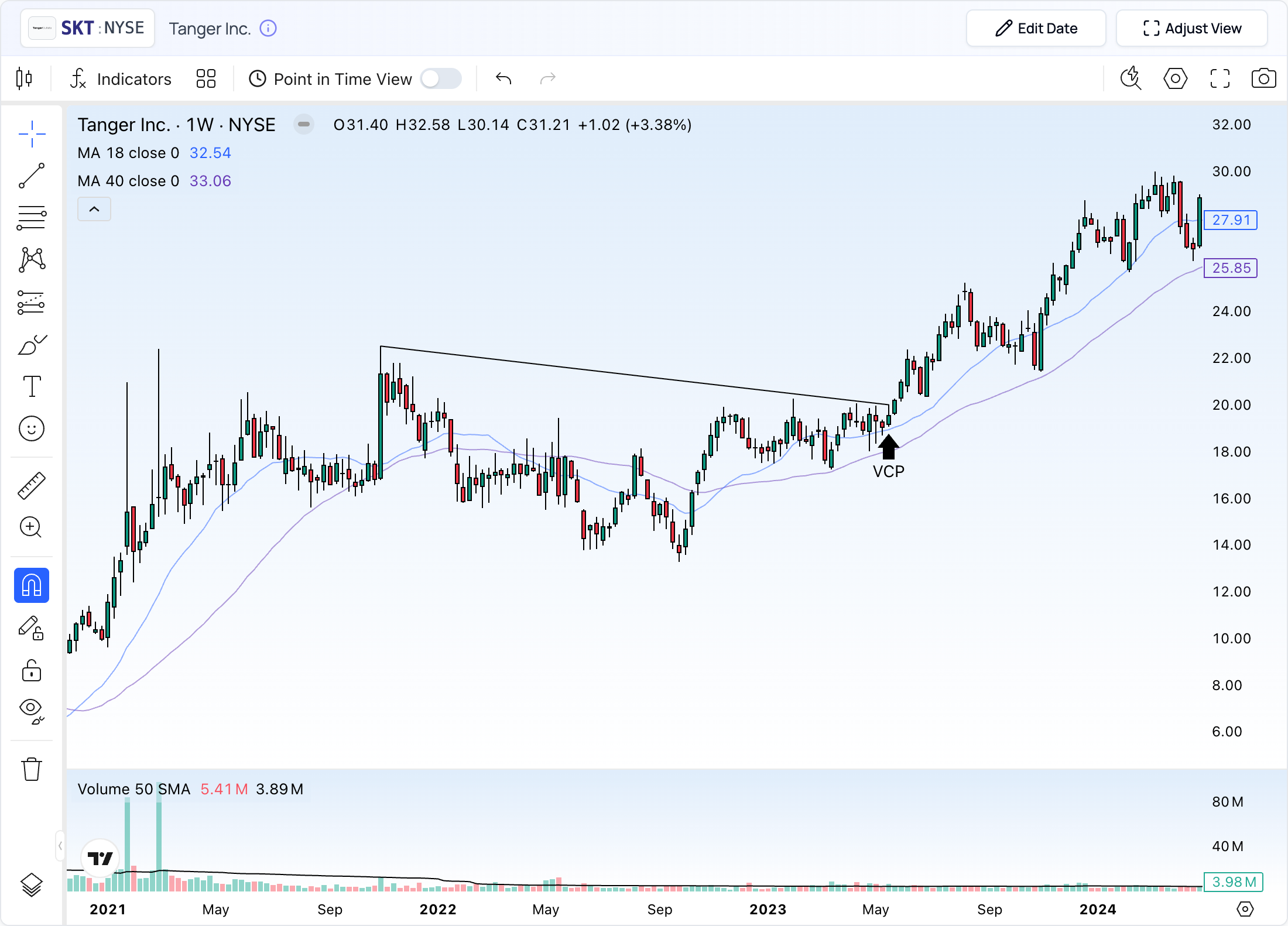Click the zoom in magnifier tool

pos(32,527)
